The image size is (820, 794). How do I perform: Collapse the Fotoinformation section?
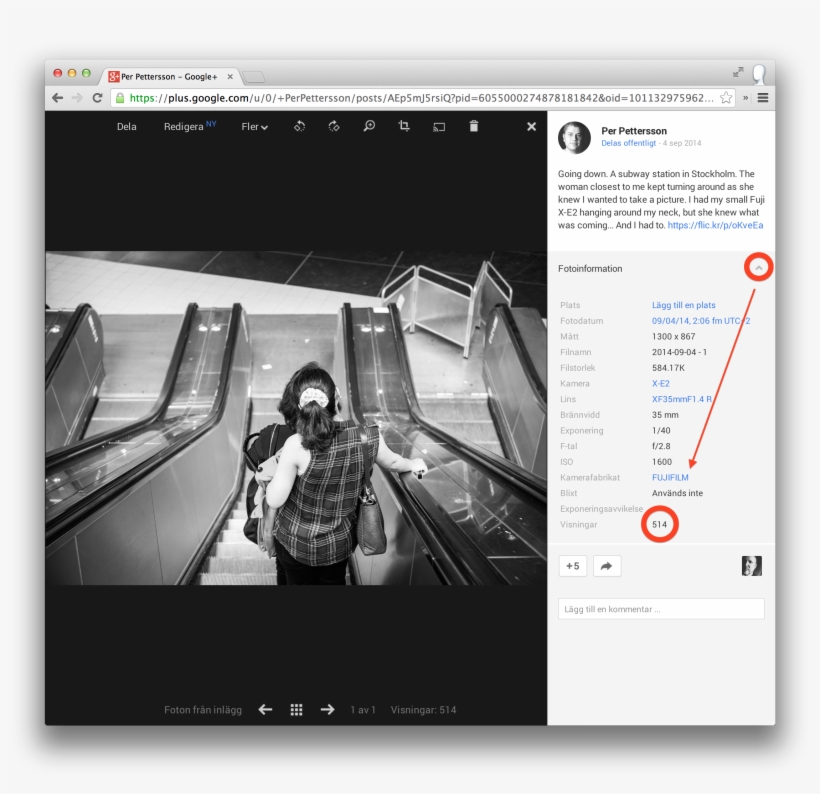tap(759, 268)
